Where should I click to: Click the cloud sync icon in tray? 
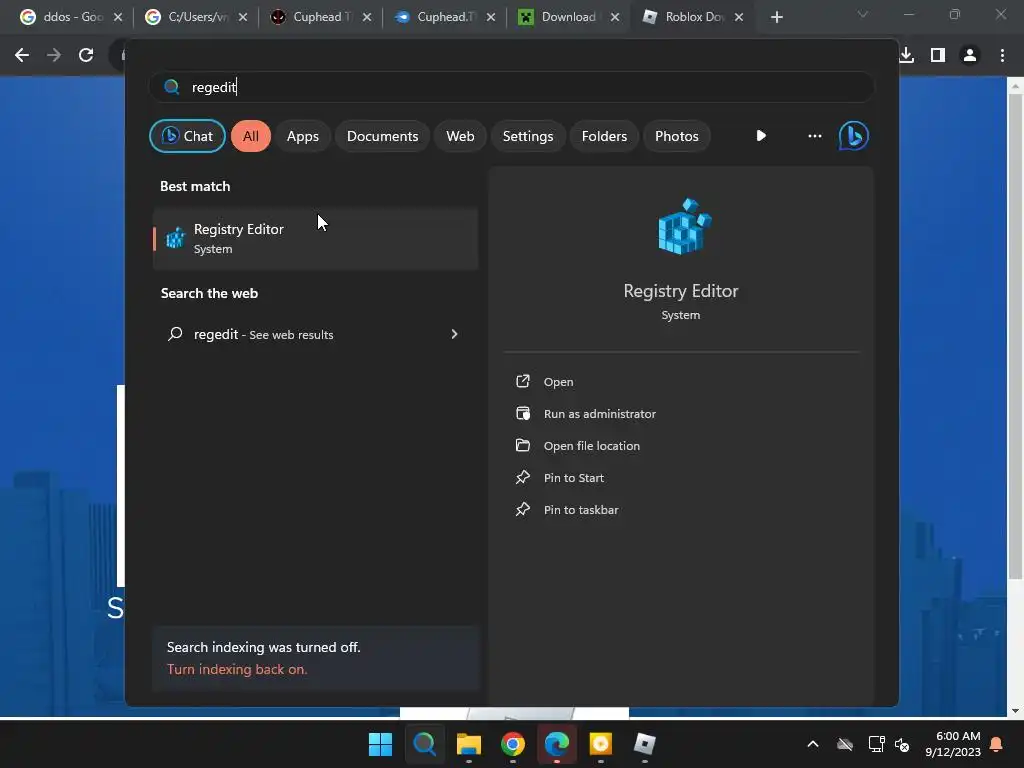[x=845, y=744]
